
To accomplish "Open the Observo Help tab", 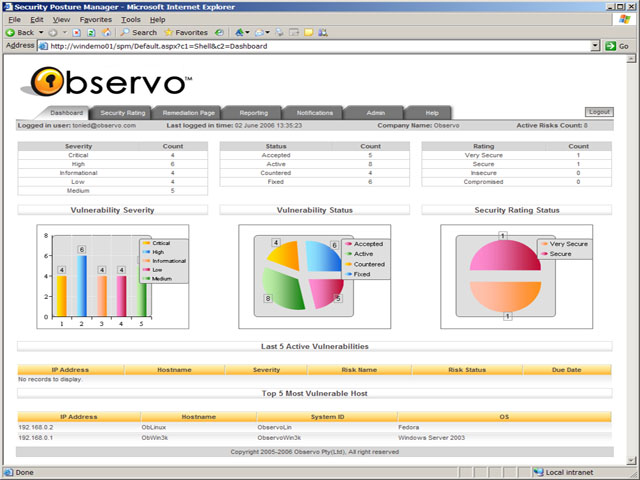I will pos(432,113).
